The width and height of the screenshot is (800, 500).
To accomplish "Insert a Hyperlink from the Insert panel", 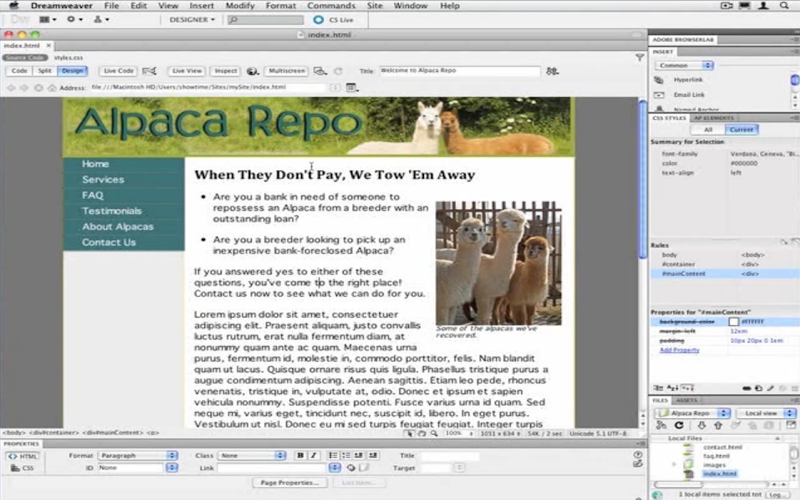I will click(688, 79).
